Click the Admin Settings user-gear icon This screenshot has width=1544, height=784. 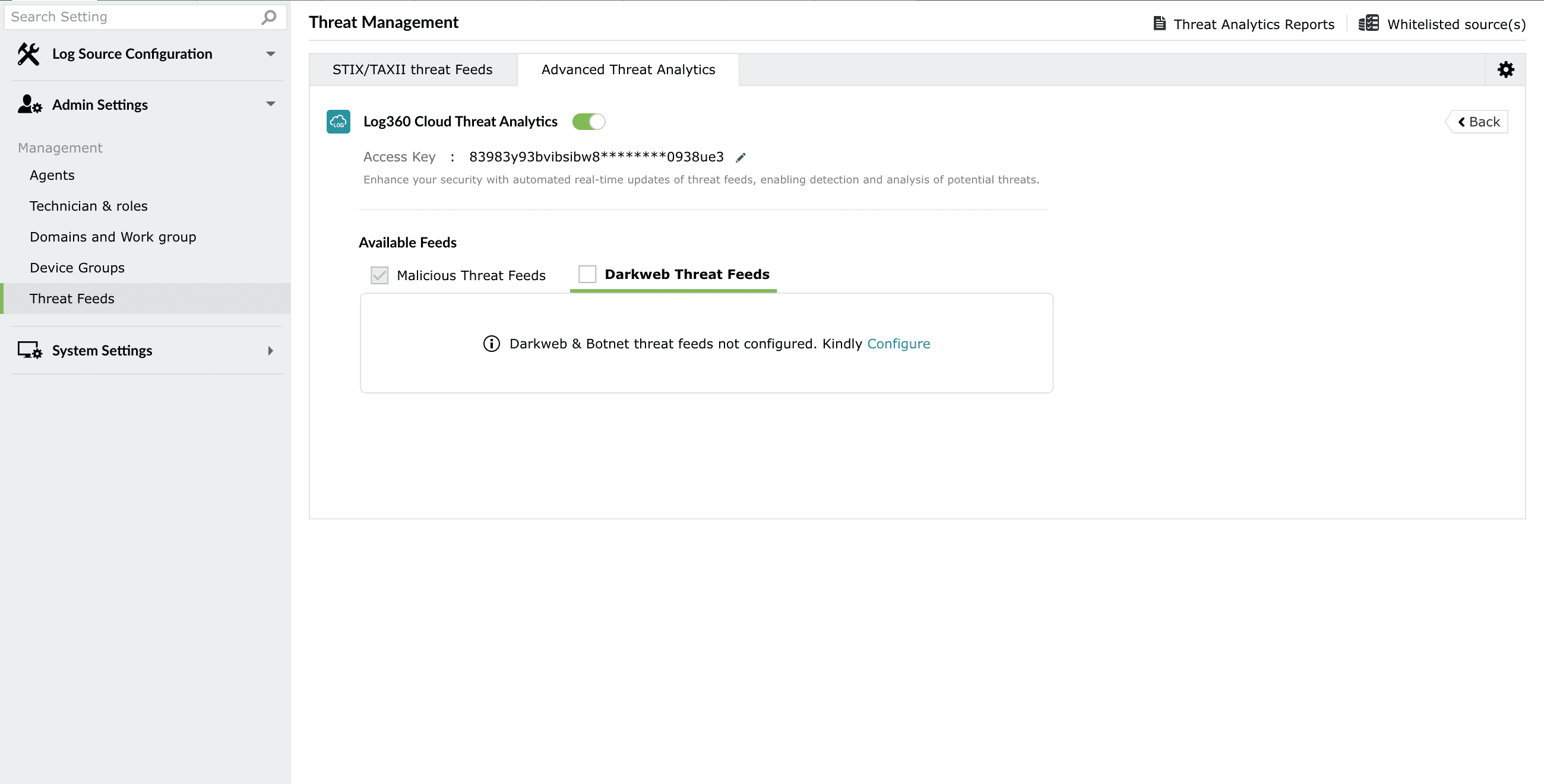(29, 105)
